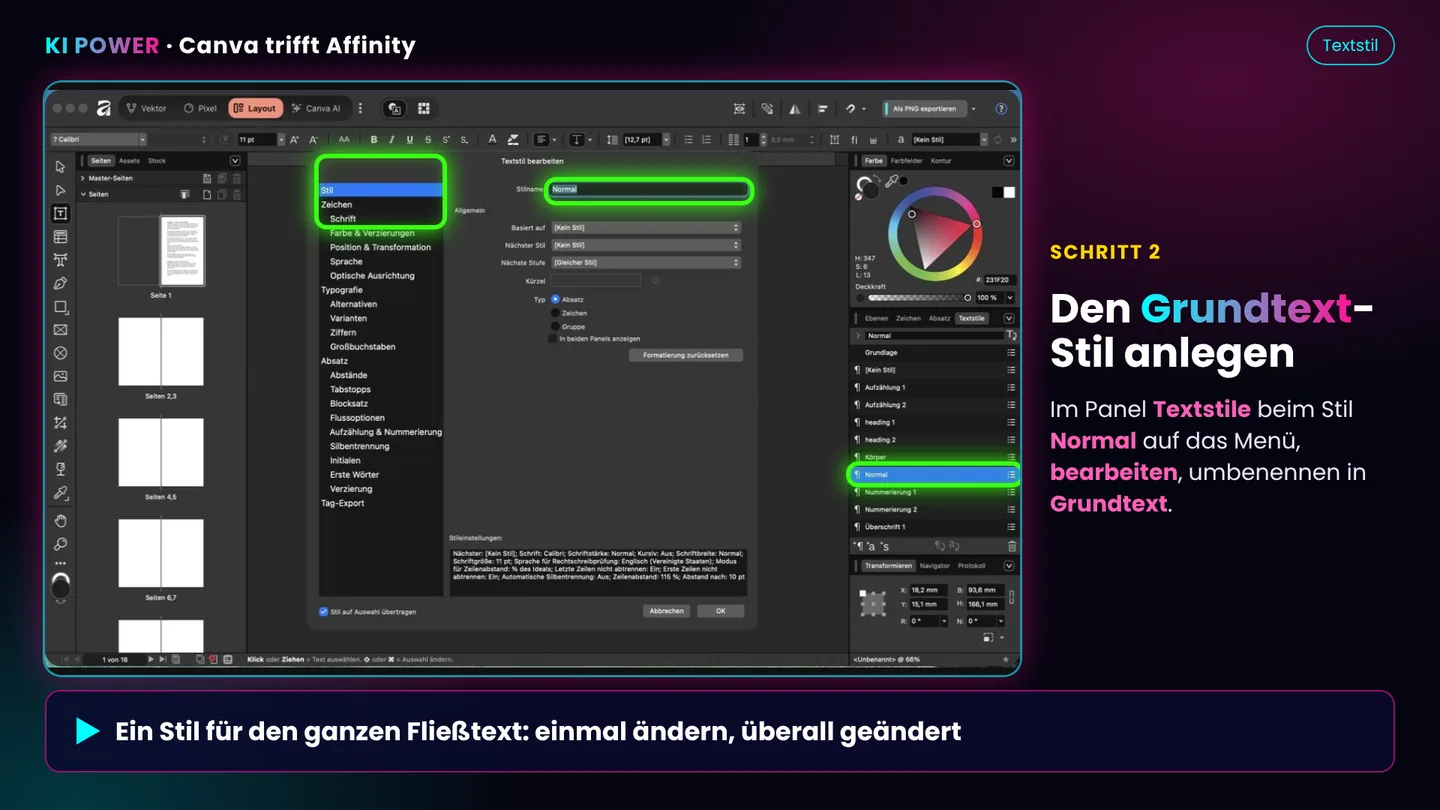Open the Nächster Stil dropdown

(646, 245)
